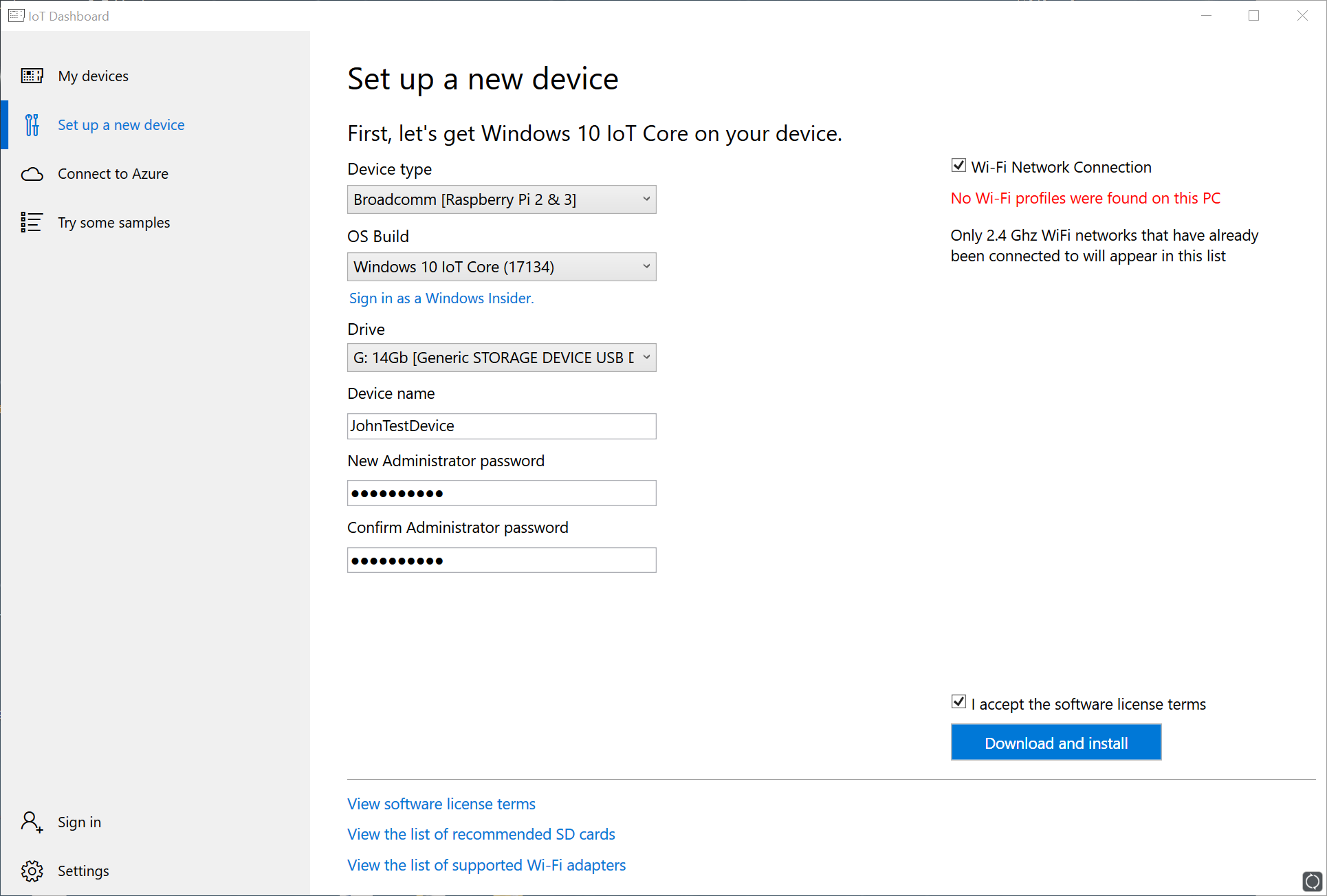The image size is (1327, 896).
Task: Open the View software license terms link
Action: (x=441, y=804)
